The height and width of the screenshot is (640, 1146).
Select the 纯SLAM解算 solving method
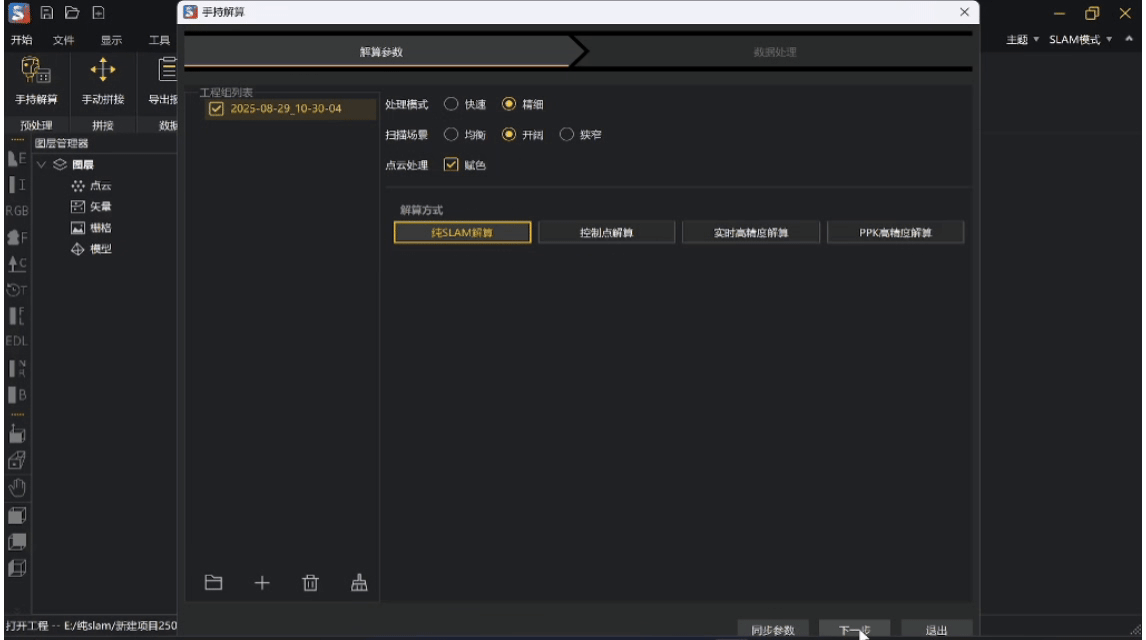462,231
